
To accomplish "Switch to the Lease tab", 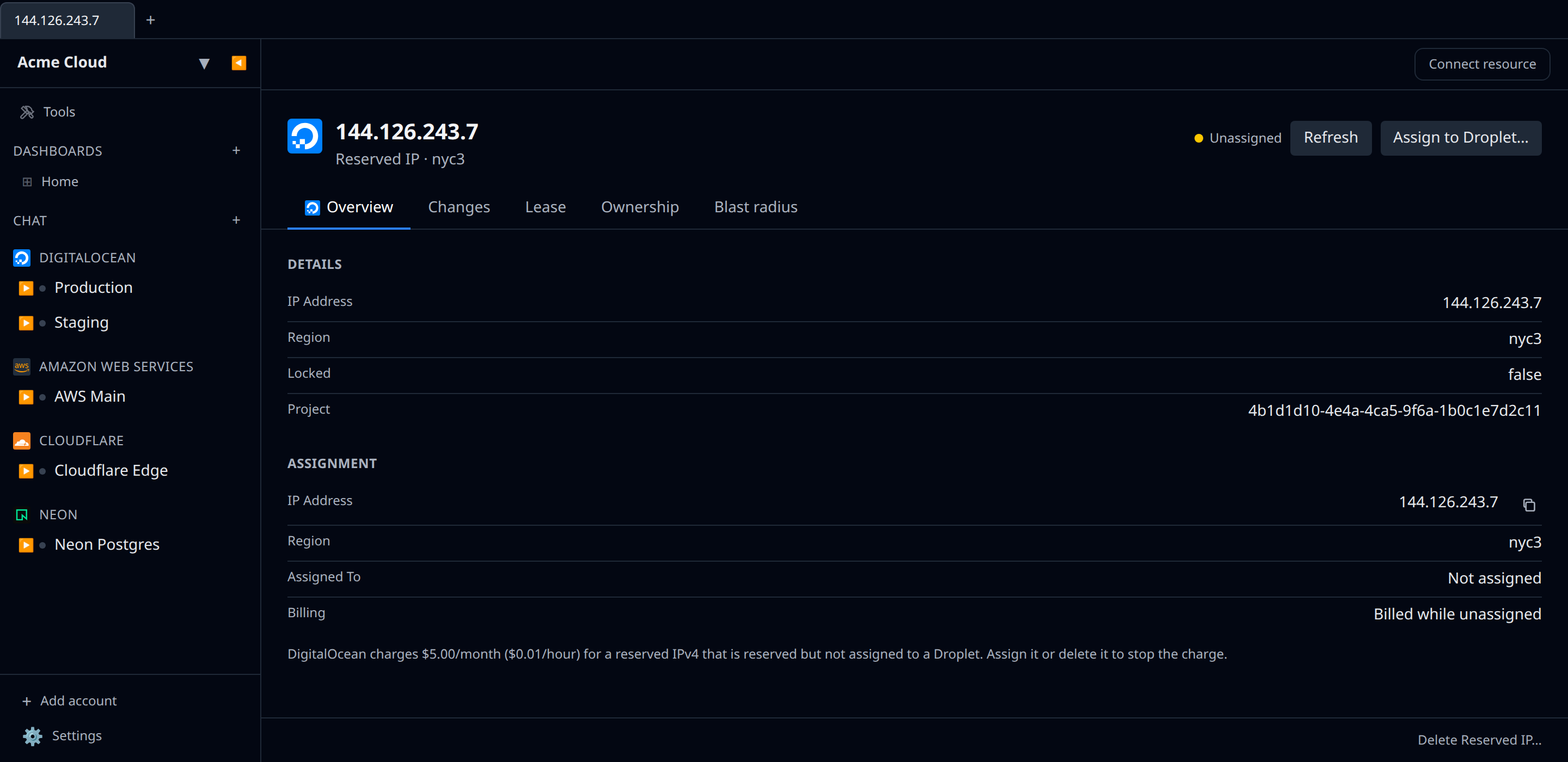I will pos(546,207).
